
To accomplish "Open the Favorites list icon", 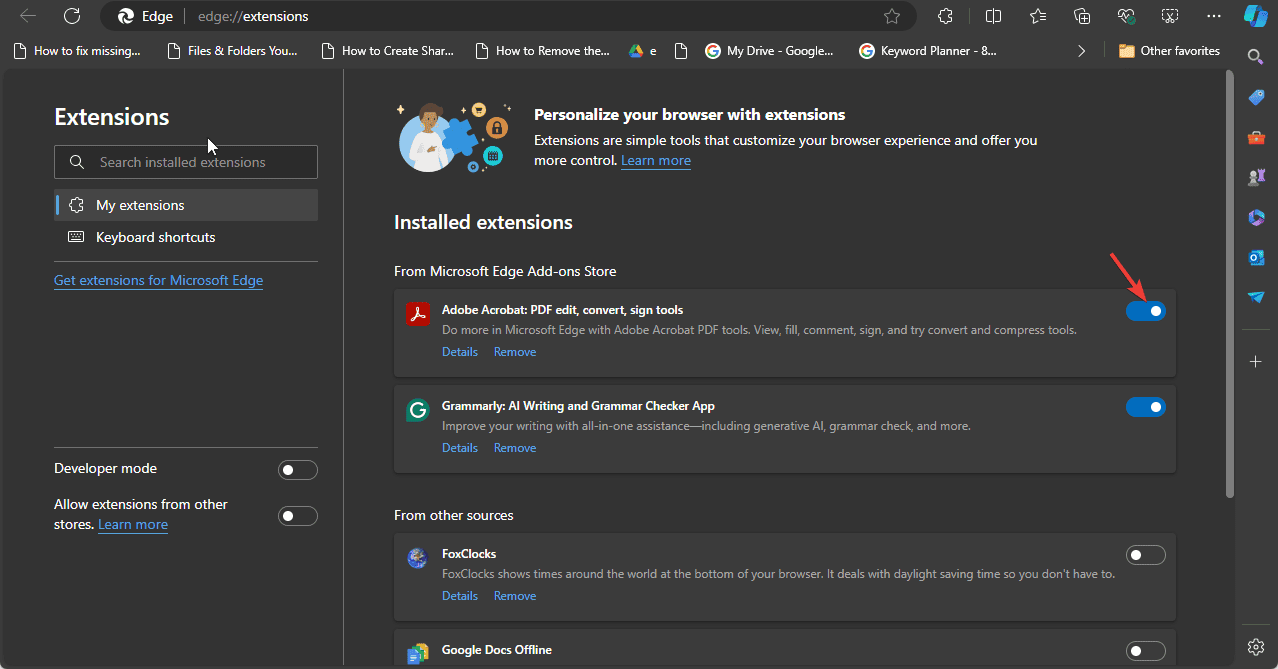I will (x=1038, y=16).
